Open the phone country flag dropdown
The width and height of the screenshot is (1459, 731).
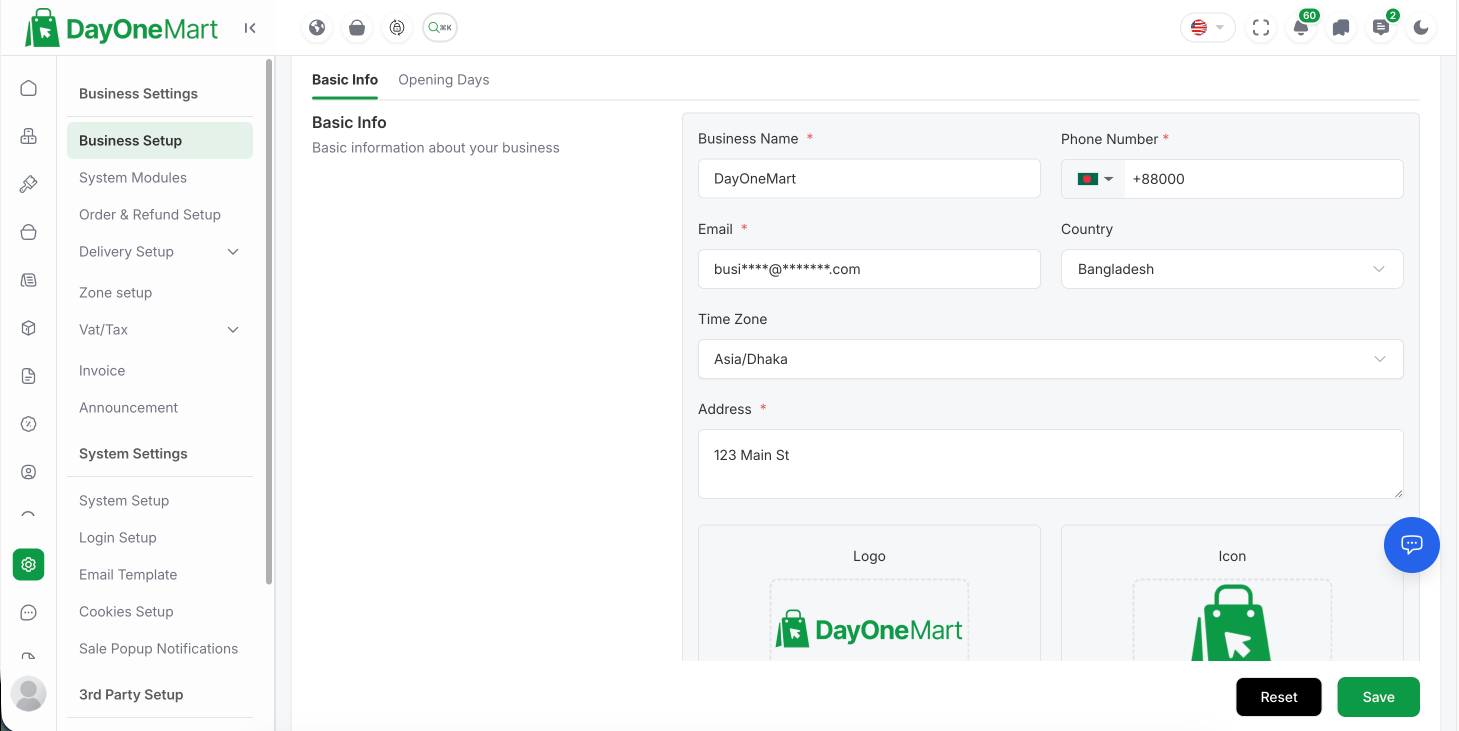click(1095, 179)
